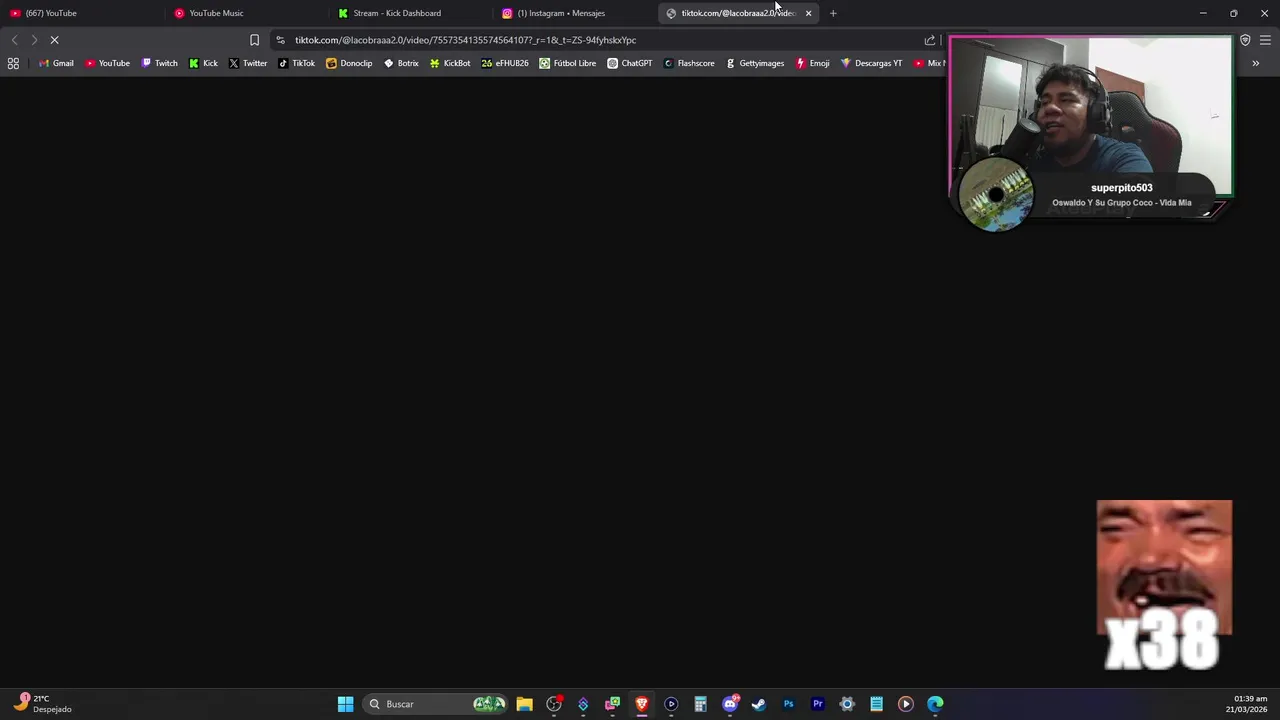Image resolution: width=1280 pixels, height=720 pixels.
Task: Click the Buscar taskbar search box
Action: pyautogui.click(x=435, y=704)
